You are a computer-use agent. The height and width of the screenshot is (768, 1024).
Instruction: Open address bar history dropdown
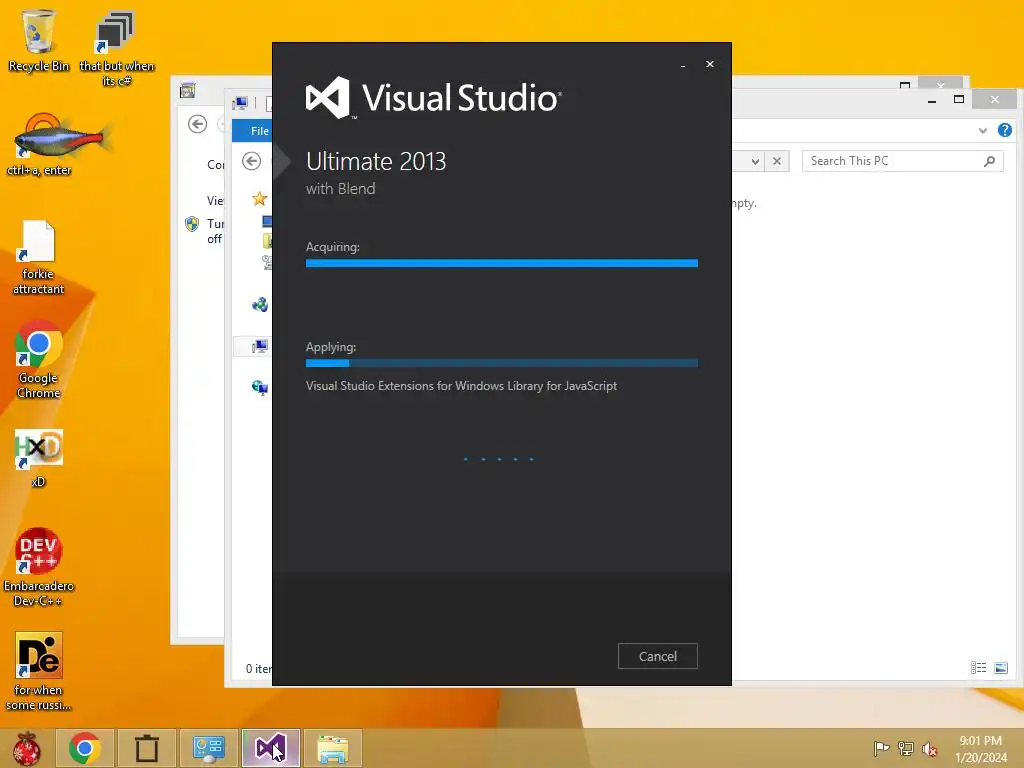(755, 161)
